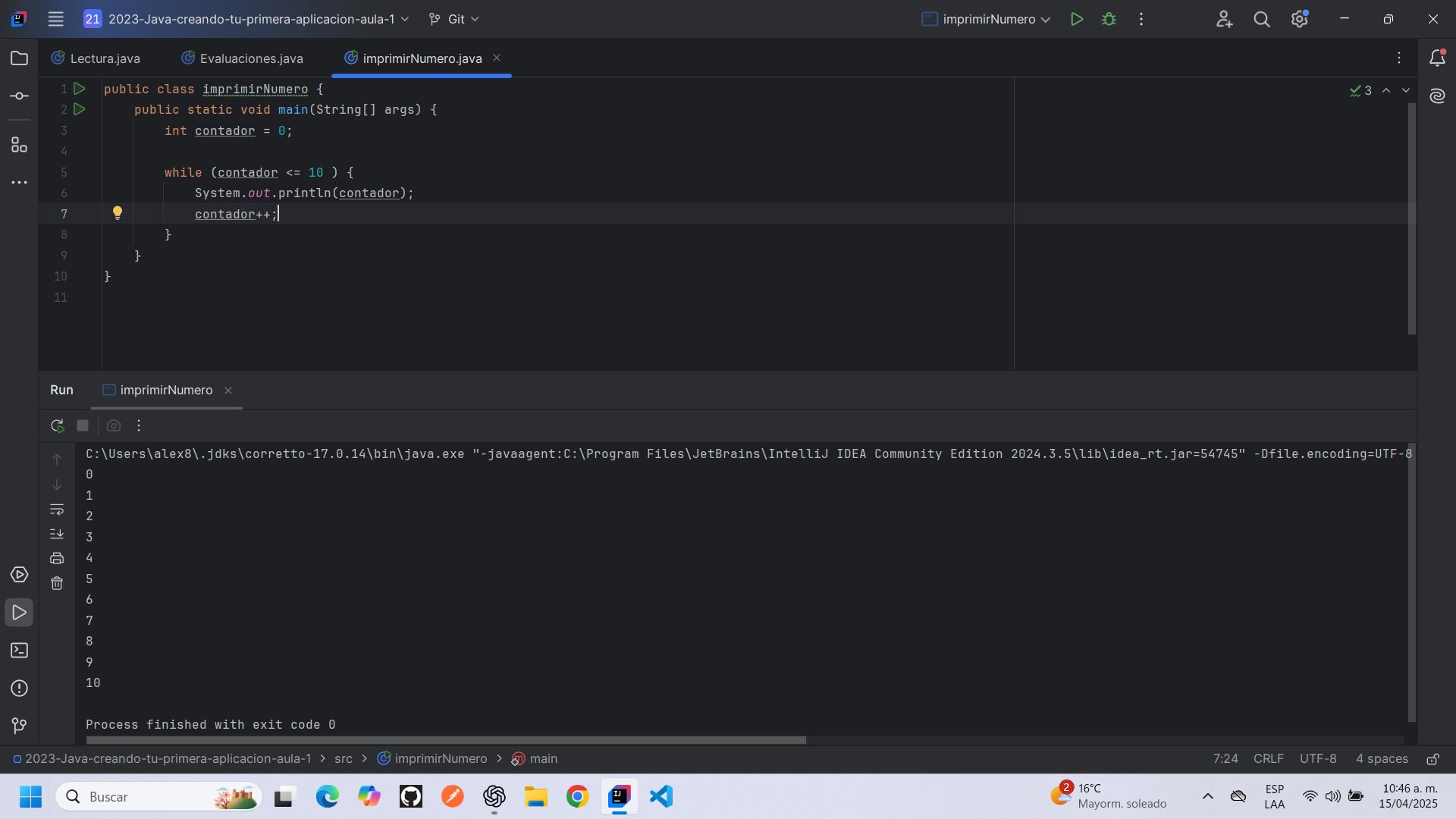Open the Project tool window folder icon
1456x819 pixels.
pos(19,58)
